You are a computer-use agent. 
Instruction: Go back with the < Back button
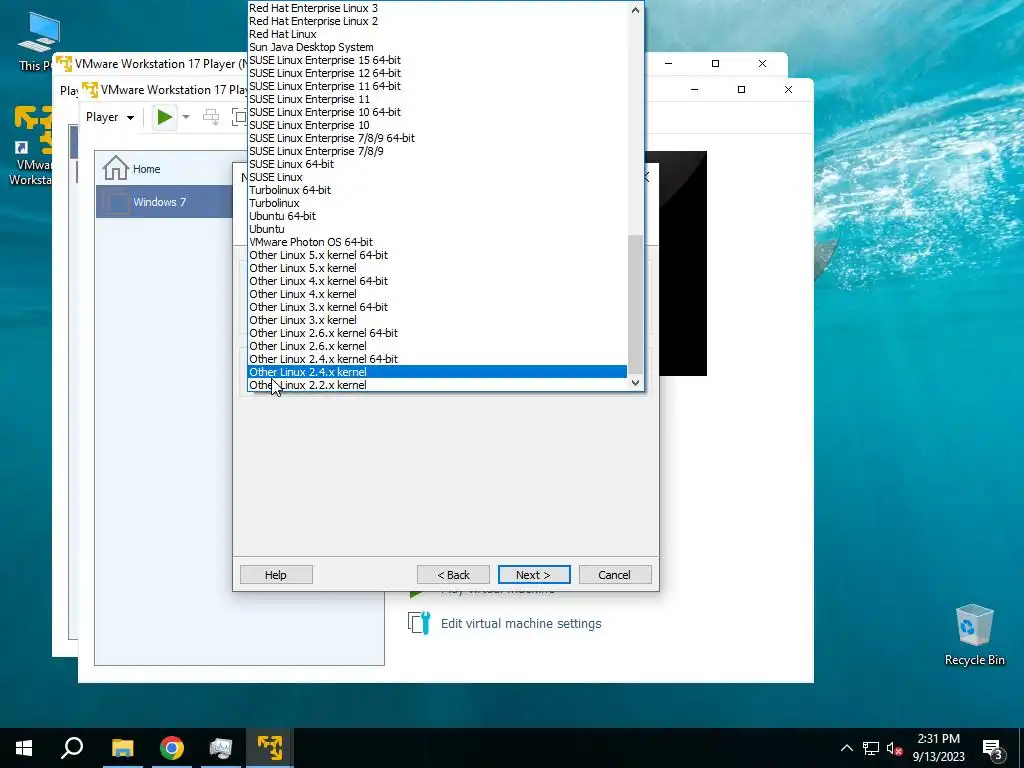(x=453, y=575)
